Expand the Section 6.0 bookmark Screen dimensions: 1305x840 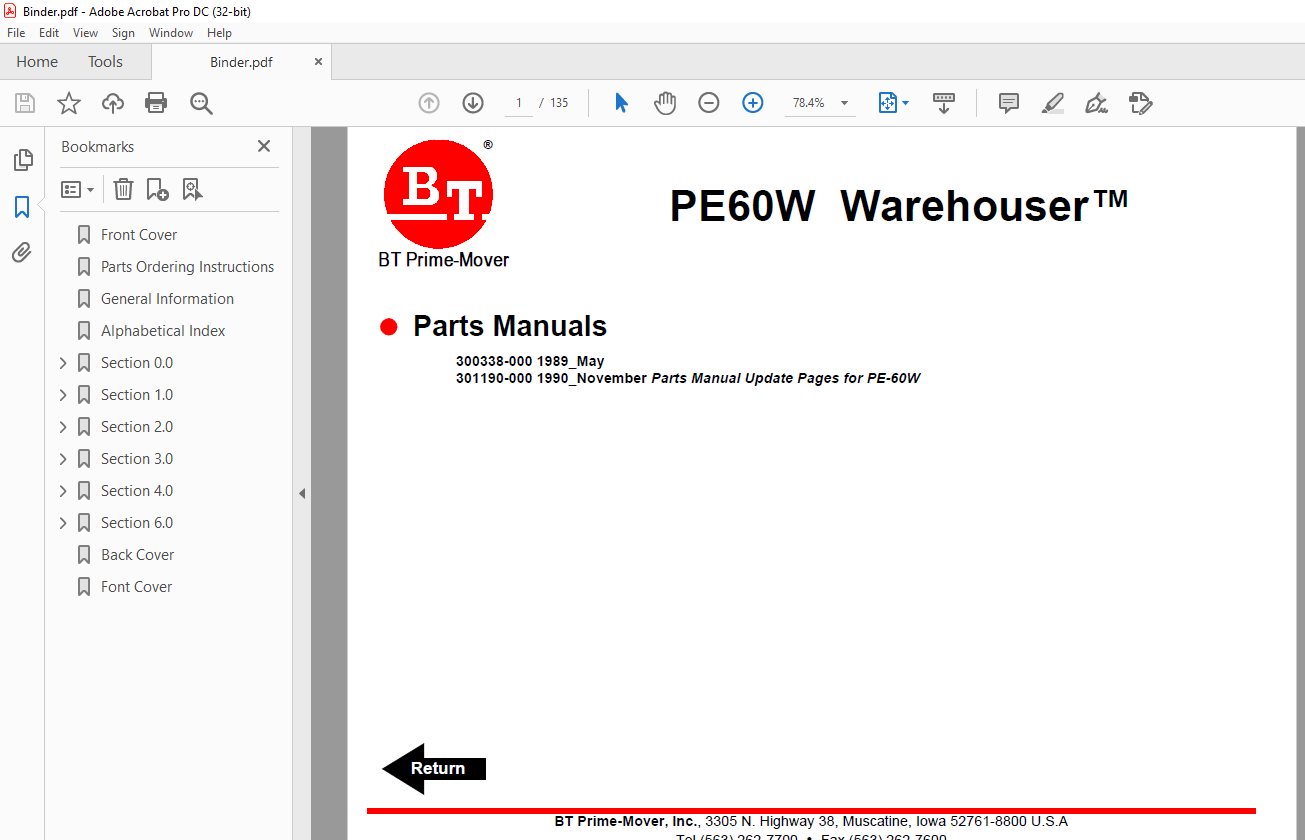63,523
